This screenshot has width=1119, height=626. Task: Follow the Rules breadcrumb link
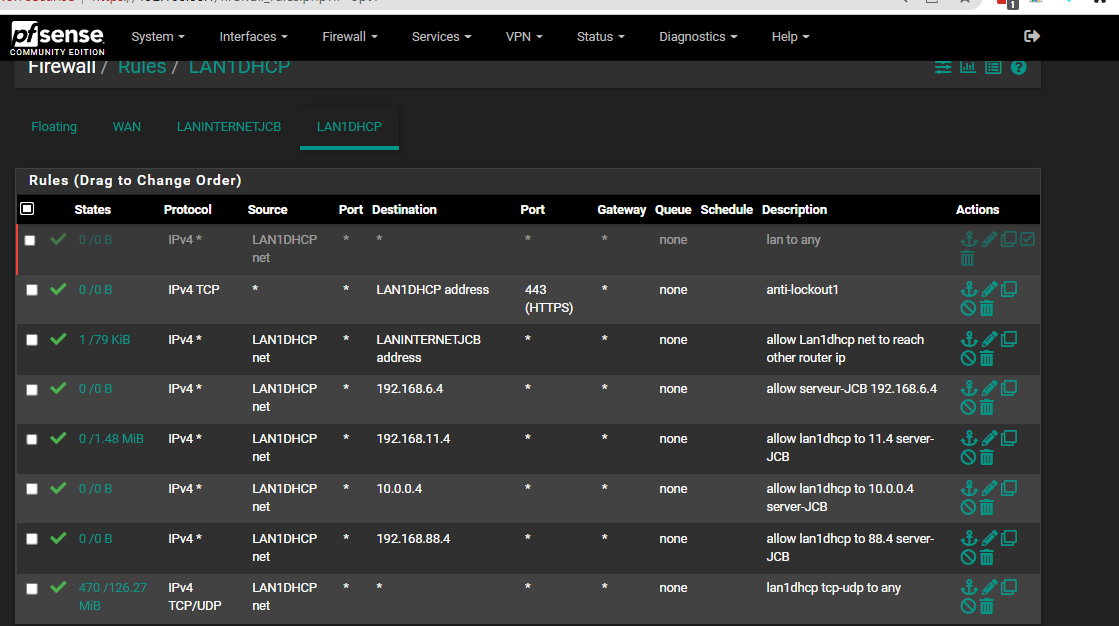142,67
